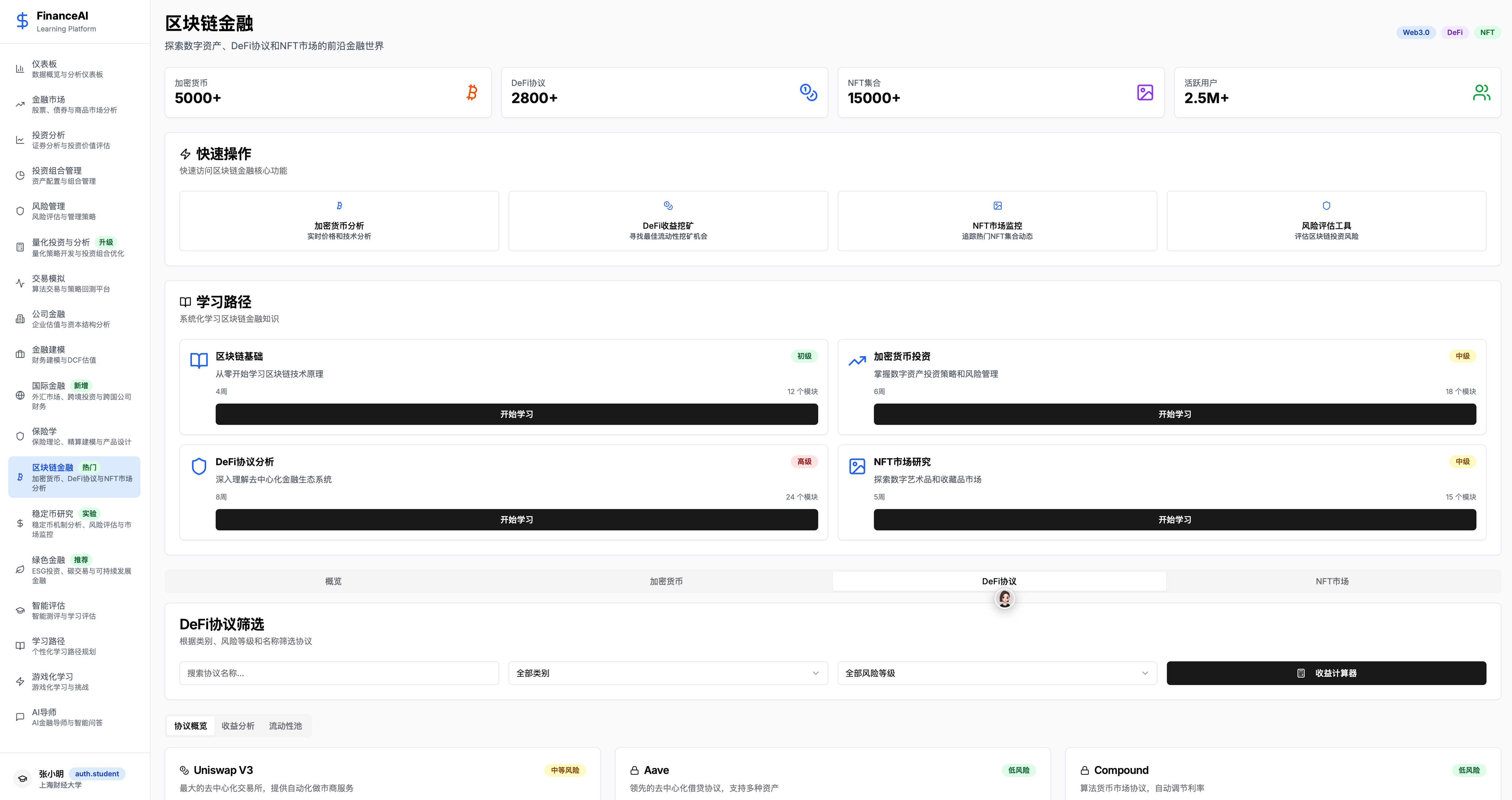The height and width of the screenshot is (800, 1512).
Task: Select the 加密货币 tab
Action: click(x=666, y=581)
